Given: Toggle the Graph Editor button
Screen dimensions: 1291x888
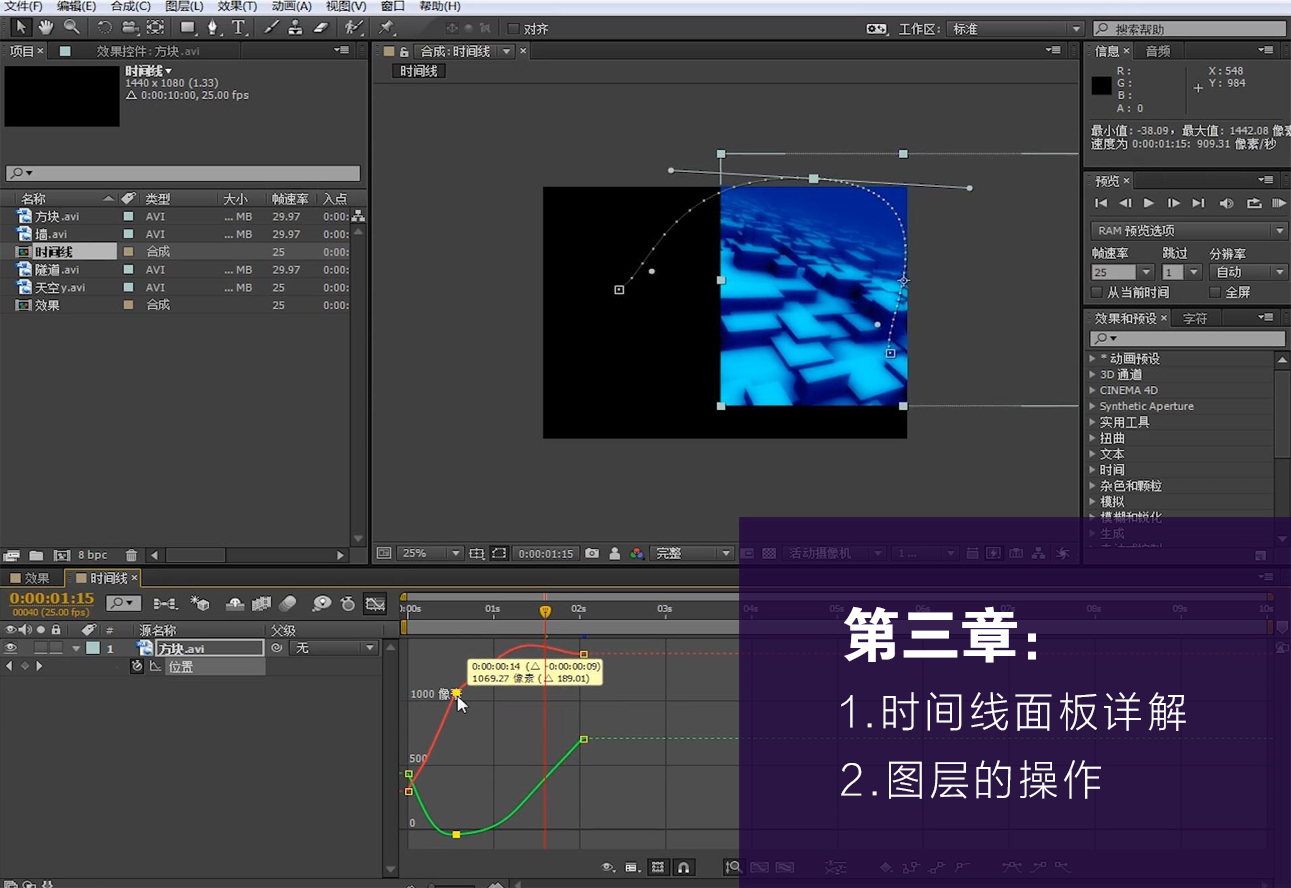Looking at the screenshot, I should [375, 604].
